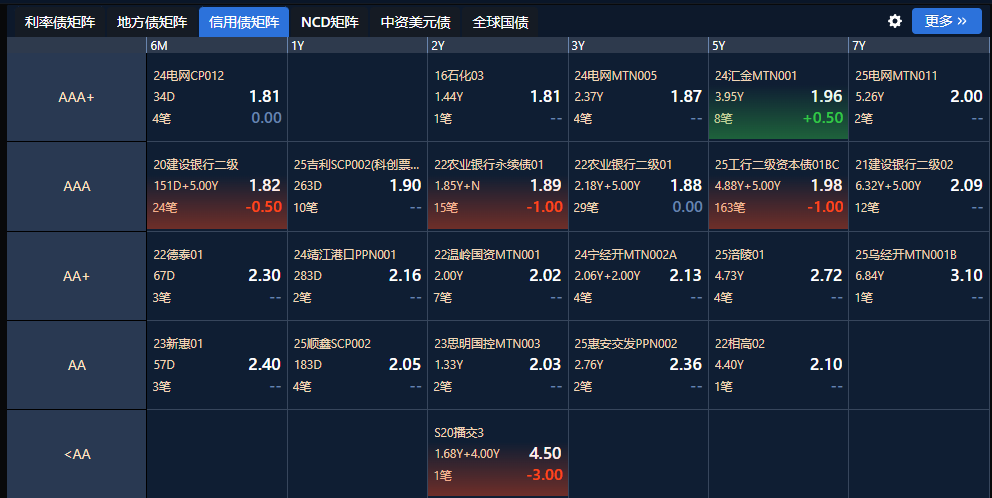Screen dimensions: 992x498
Task: Click the 5Y column header
Action: pos(777,45)
